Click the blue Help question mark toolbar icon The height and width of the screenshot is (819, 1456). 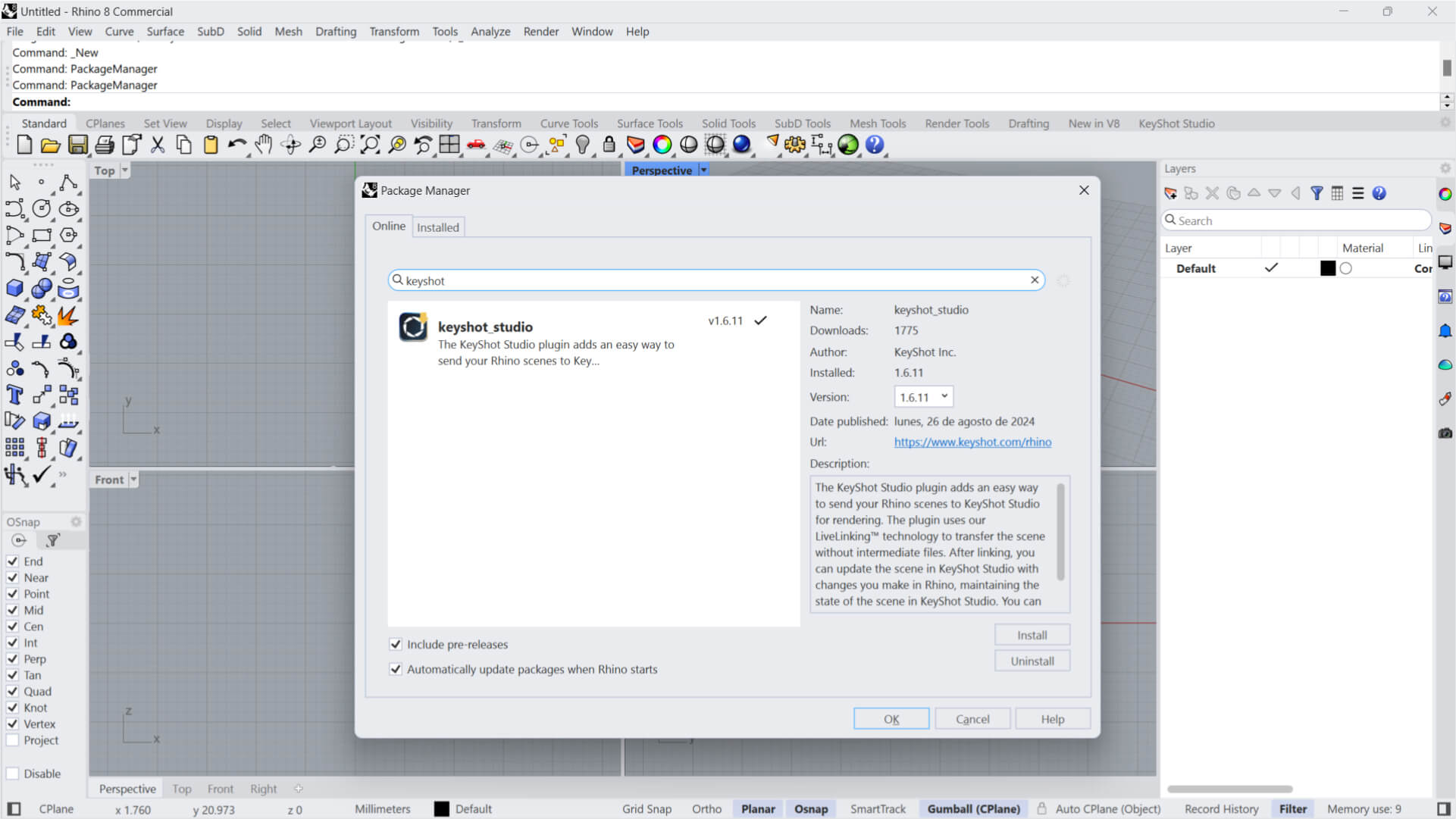tap(875, 145)
